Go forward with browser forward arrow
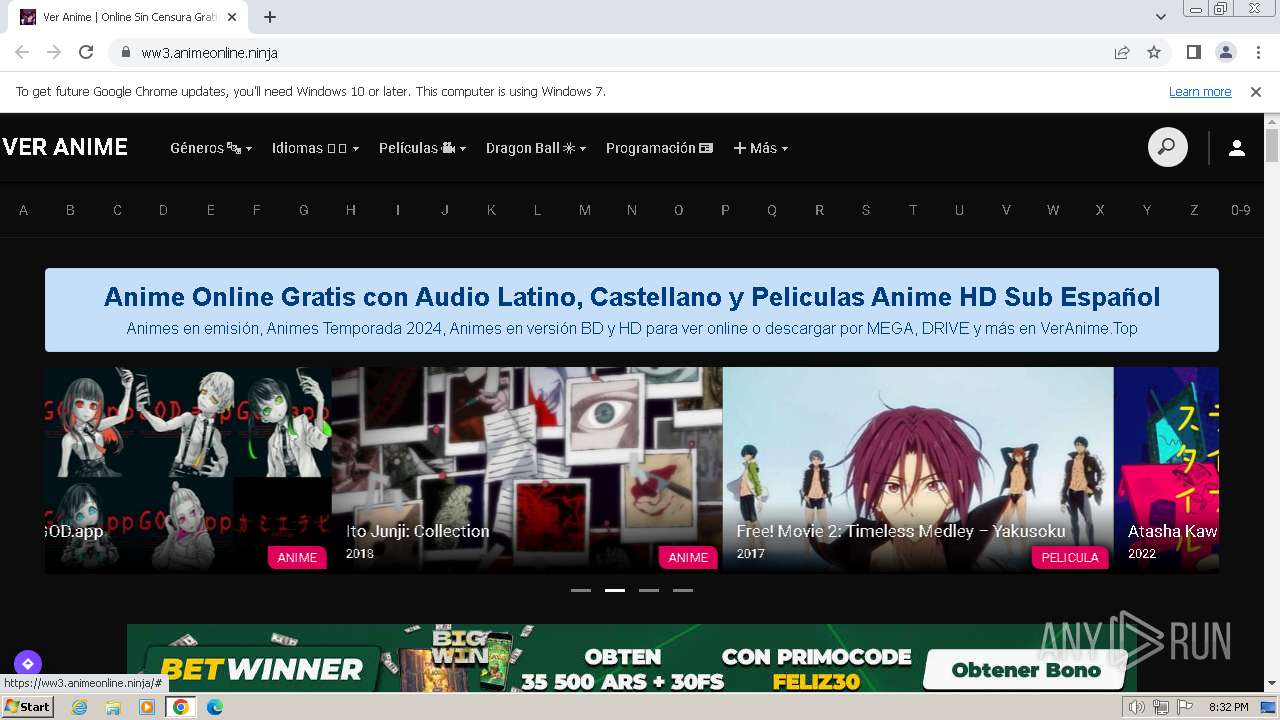The width and height of the screenshot is (1280, 720). point(54,52)
